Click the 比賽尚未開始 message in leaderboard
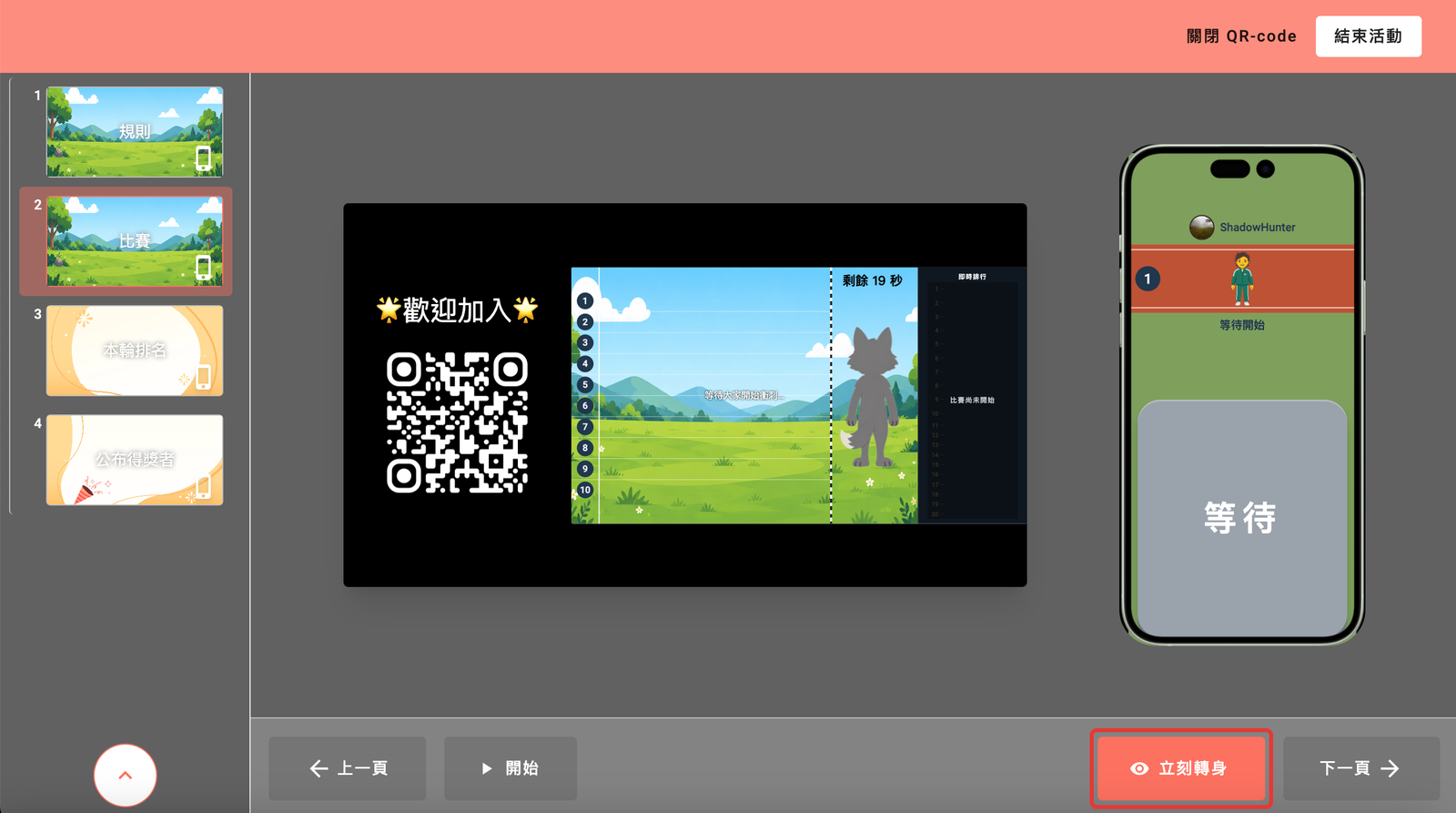Image resolution: width=1456 pixels, height=813 pixels. [972, 400]
